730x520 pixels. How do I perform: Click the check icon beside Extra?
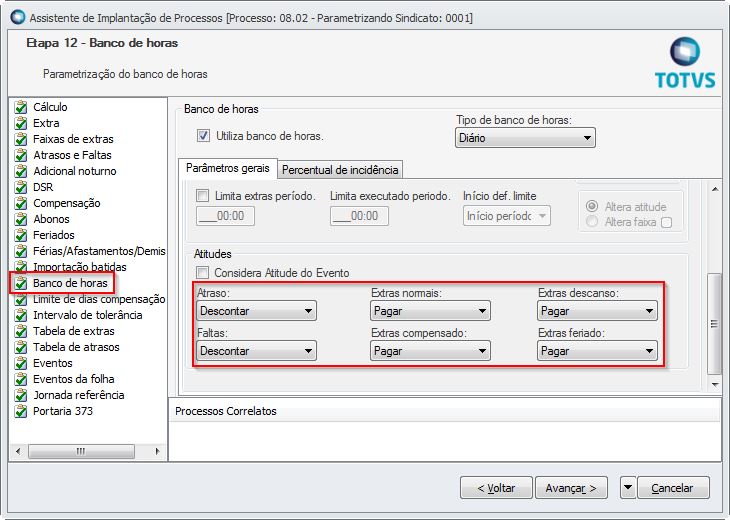[x=20, y=123]
